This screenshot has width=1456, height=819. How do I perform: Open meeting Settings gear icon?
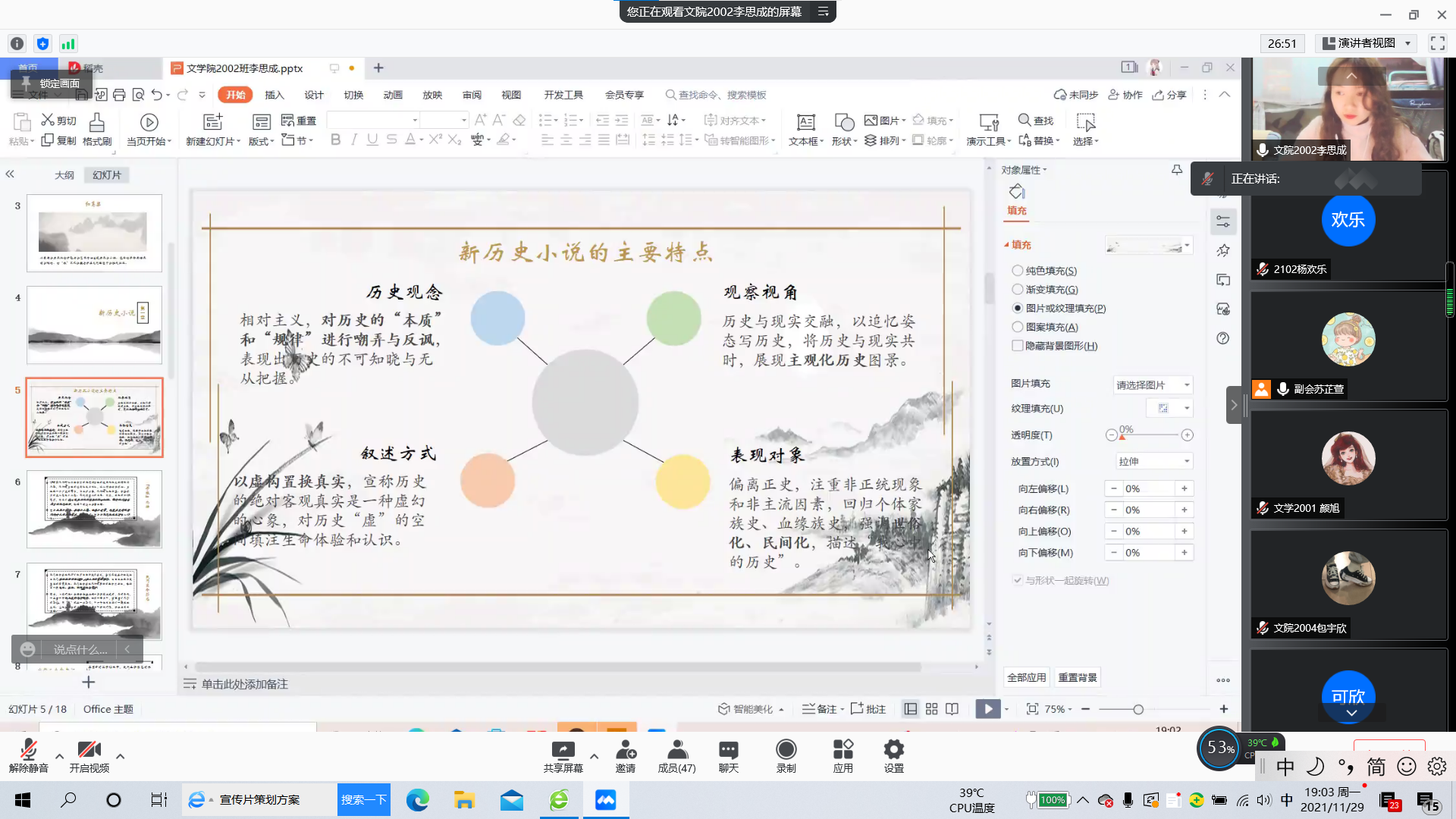click(x=893, y=750)
